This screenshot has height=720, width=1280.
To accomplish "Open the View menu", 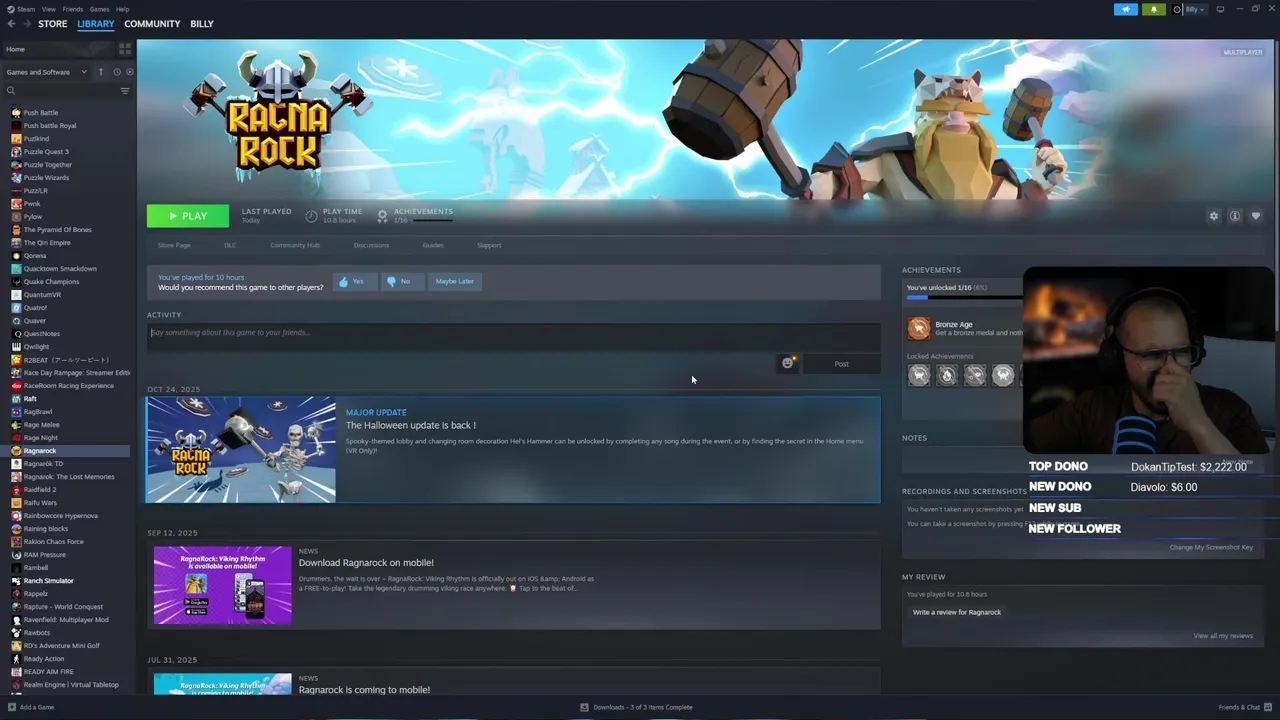I will point(49,9).
